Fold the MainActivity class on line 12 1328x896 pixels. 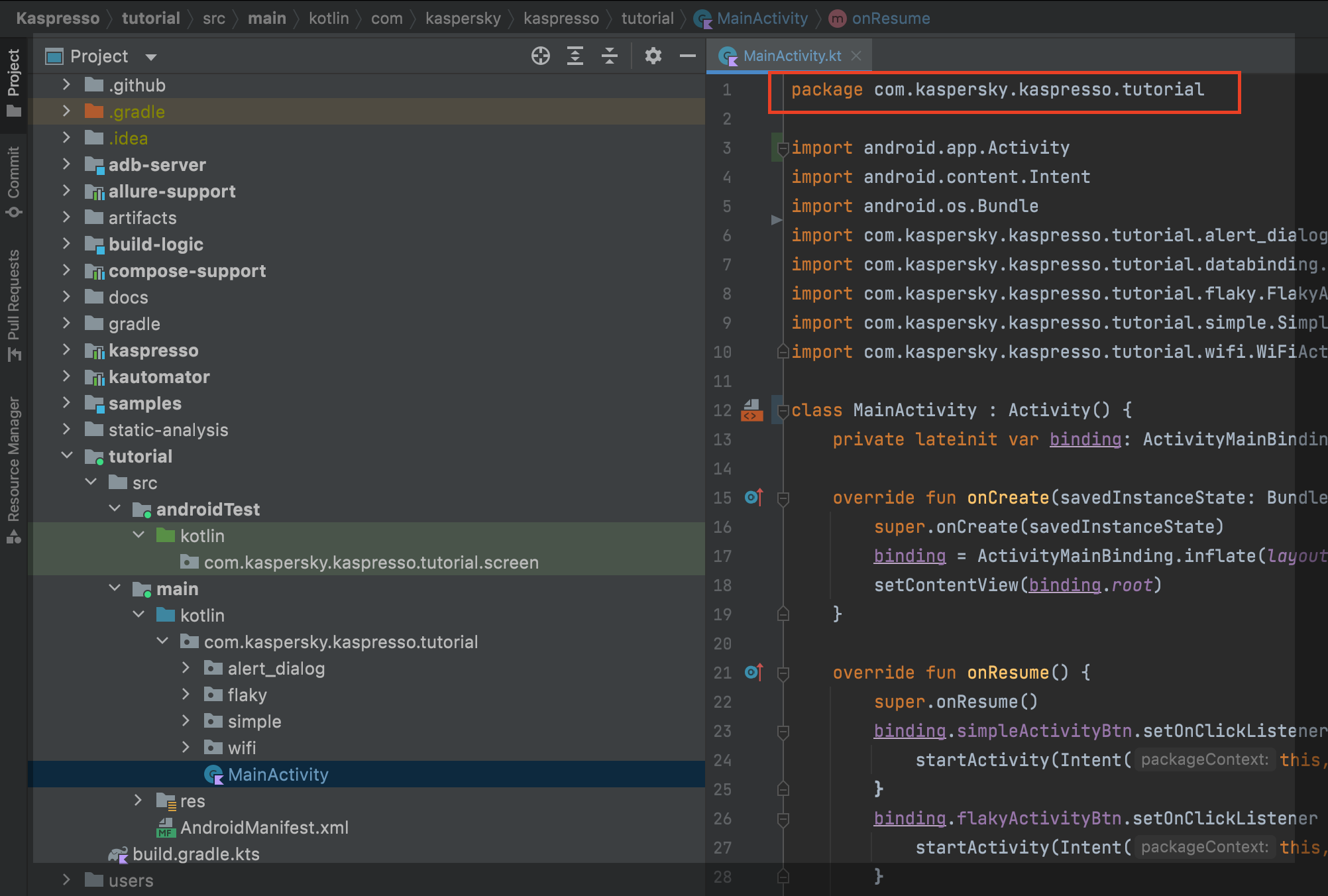click(783, 411)
